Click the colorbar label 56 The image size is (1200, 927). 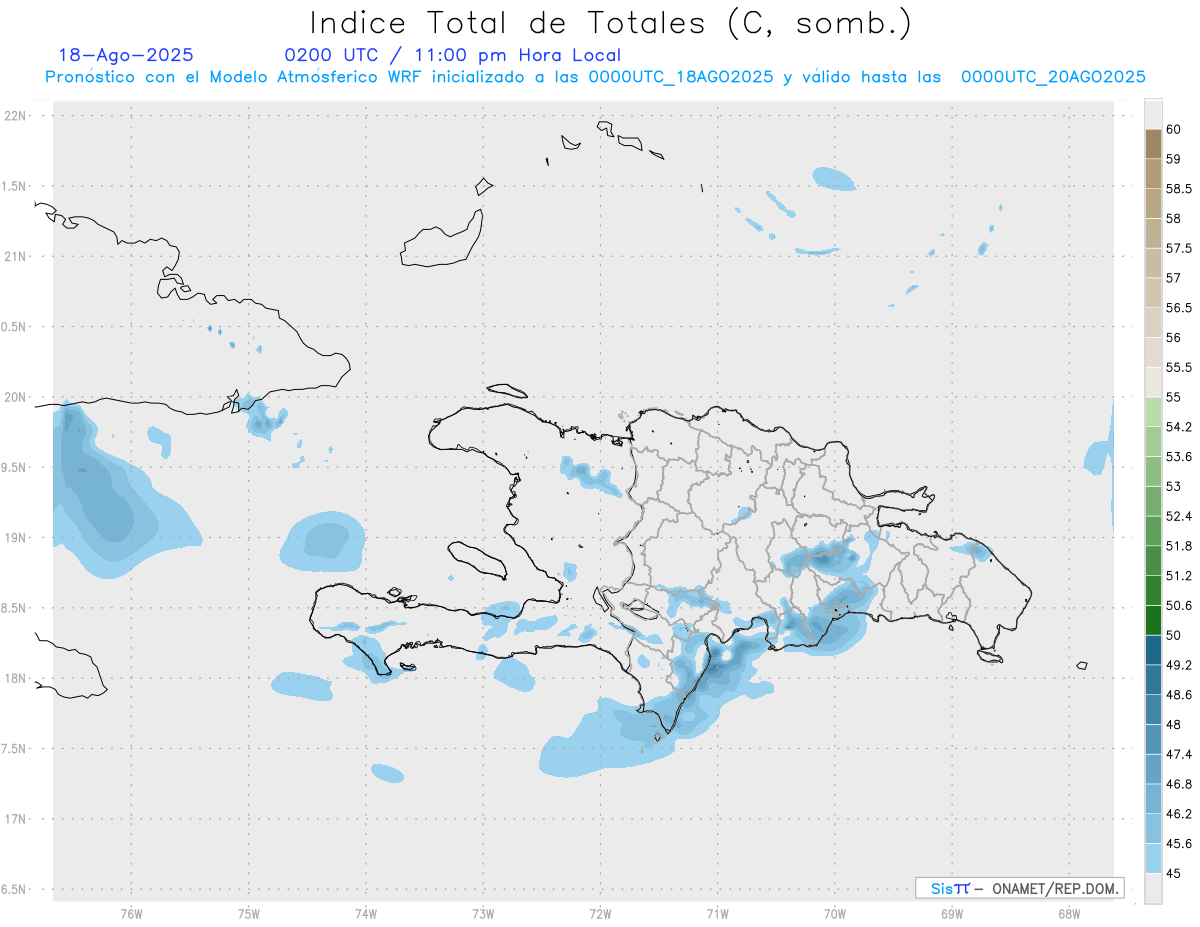click(x=1173, y=338)
